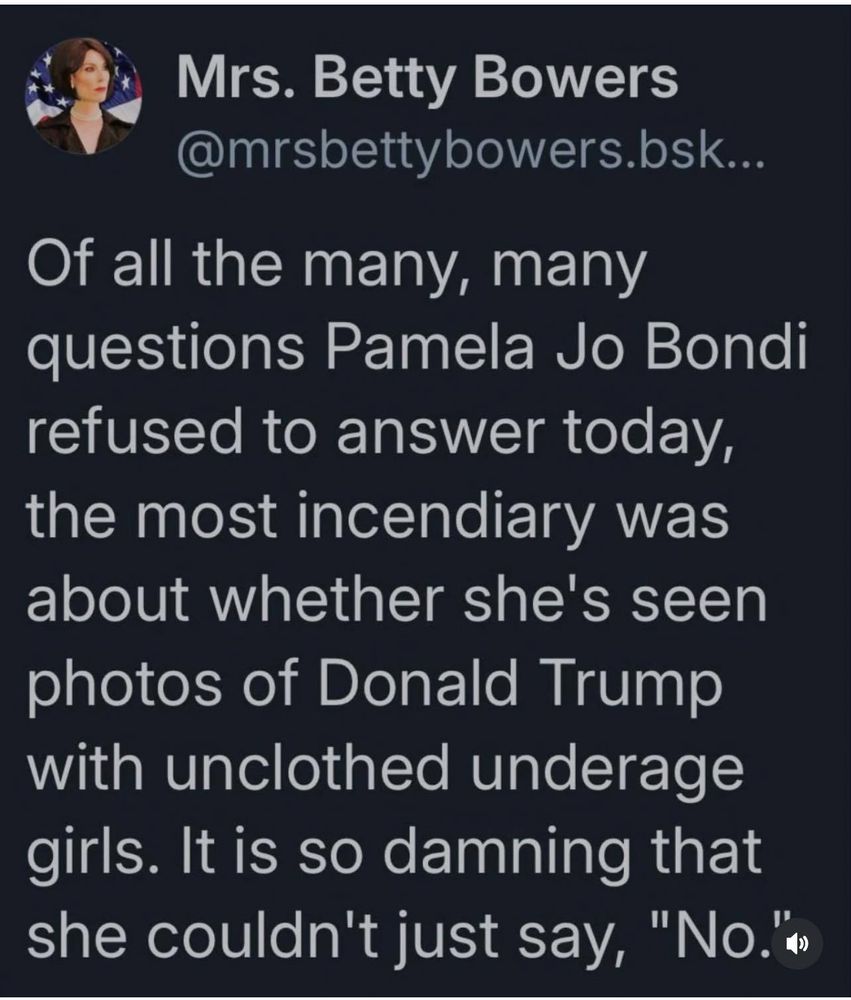The image size is (851, 1000).
Task: Mute the sound using the speaker icon
Action: click(x=796, y=943)
